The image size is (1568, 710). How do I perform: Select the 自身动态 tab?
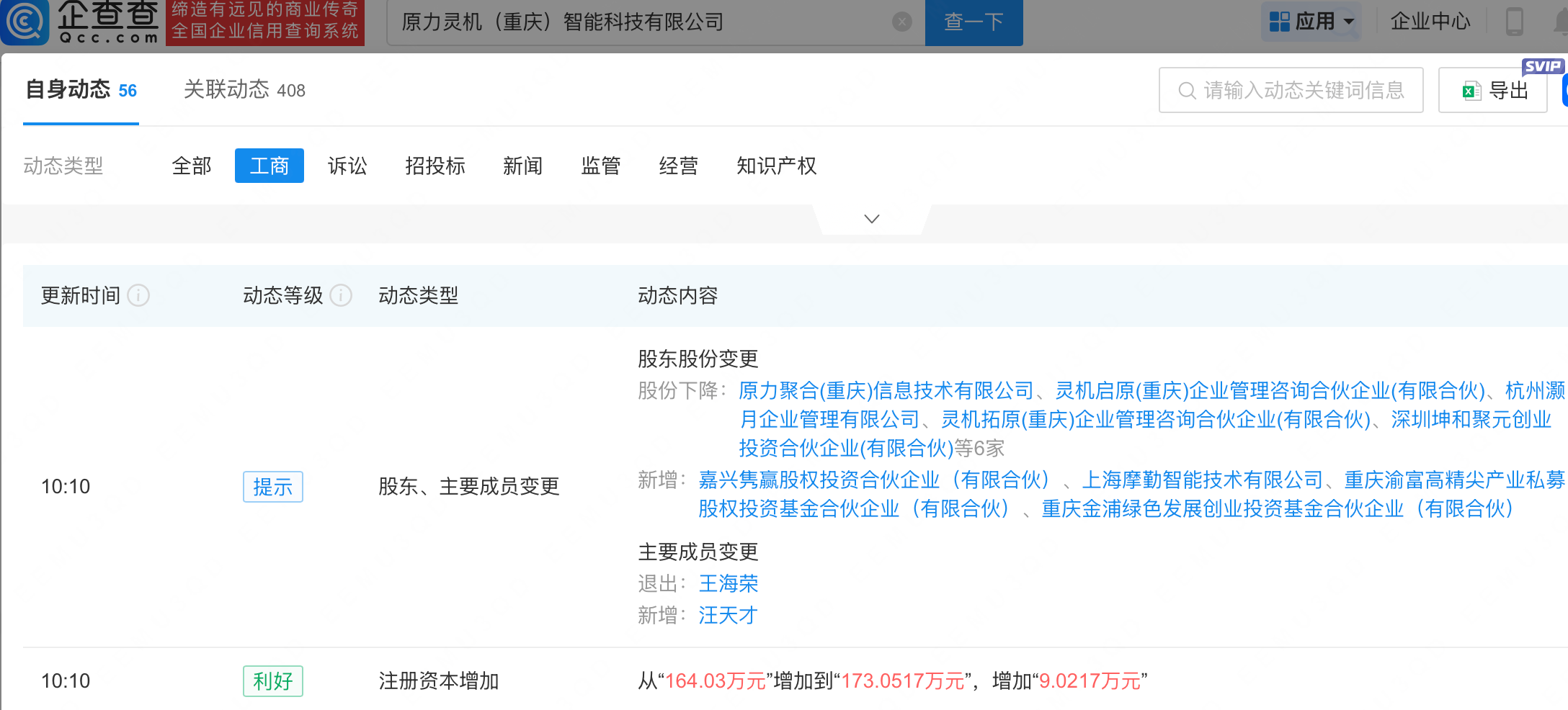pos(81,90)
